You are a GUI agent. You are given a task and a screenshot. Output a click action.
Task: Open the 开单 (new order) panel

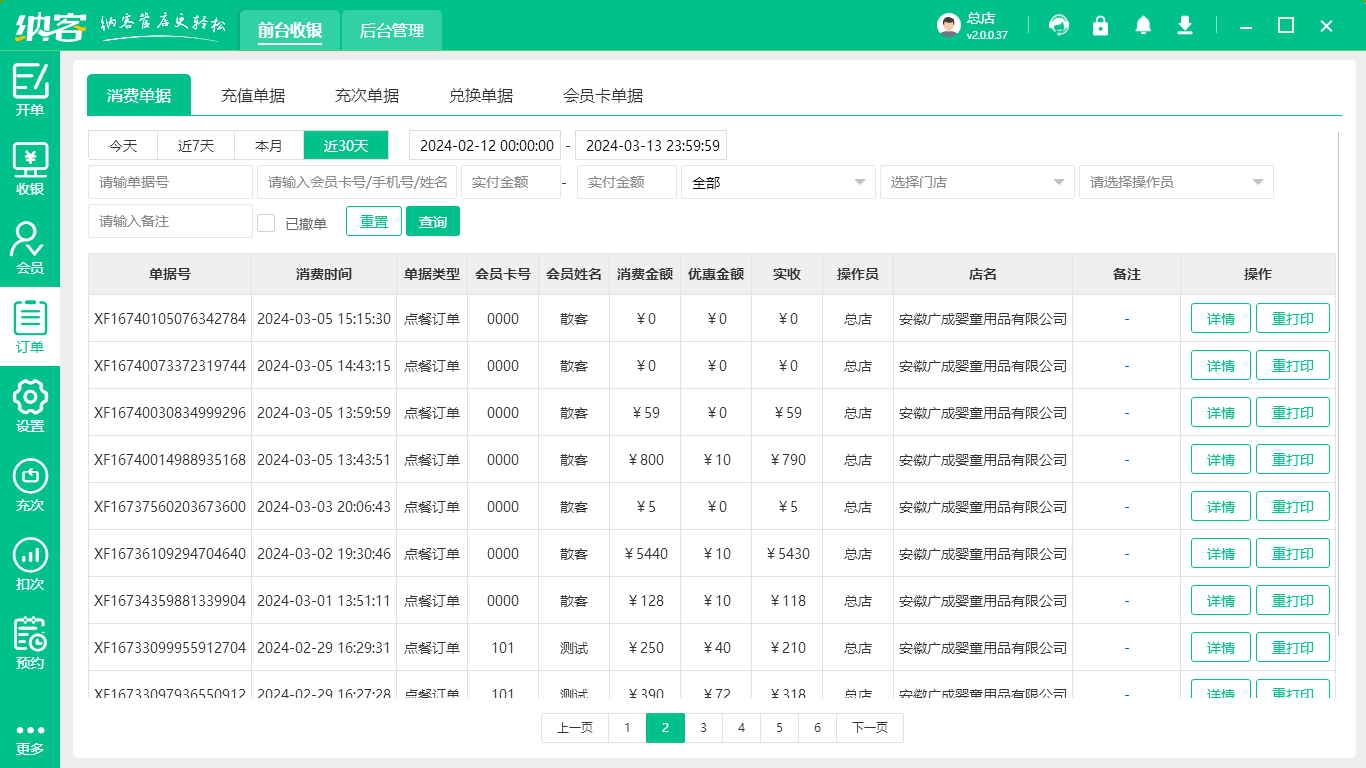[x=29, y=88]
